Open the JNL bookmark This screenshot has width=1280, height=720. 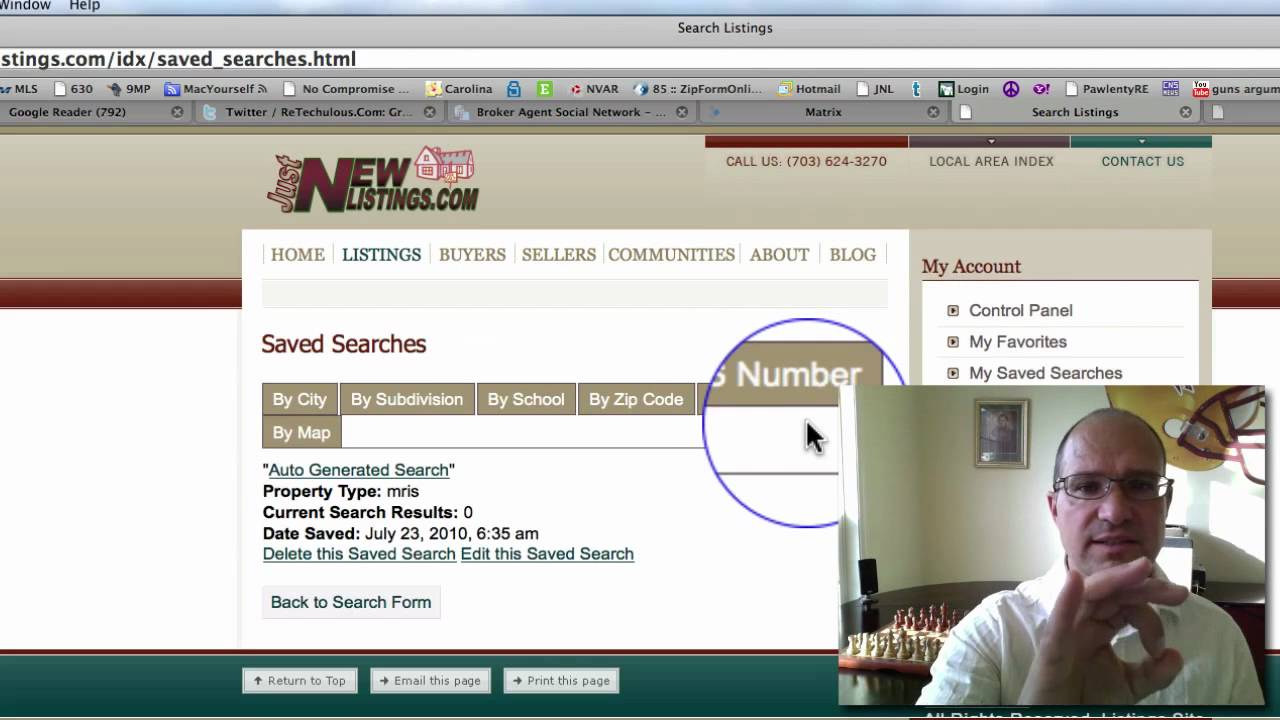[x=875, y=89]
